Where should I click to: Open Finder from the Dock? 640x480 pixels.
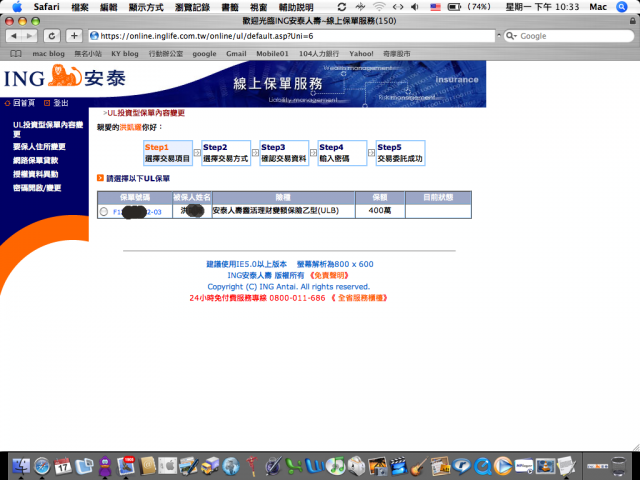[x=21, y=466]
